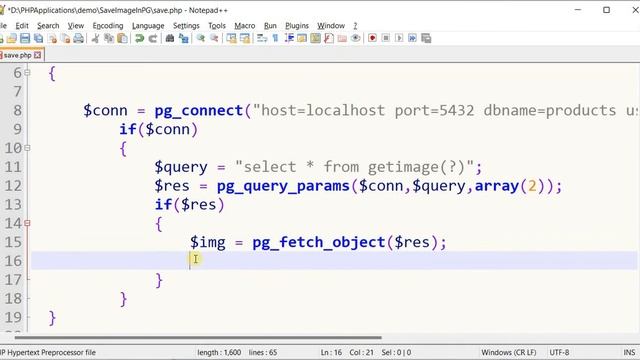Collapse the code block at line 10
Screen dimensions: 640x360
pyautogui.click(x=27, y=148)
